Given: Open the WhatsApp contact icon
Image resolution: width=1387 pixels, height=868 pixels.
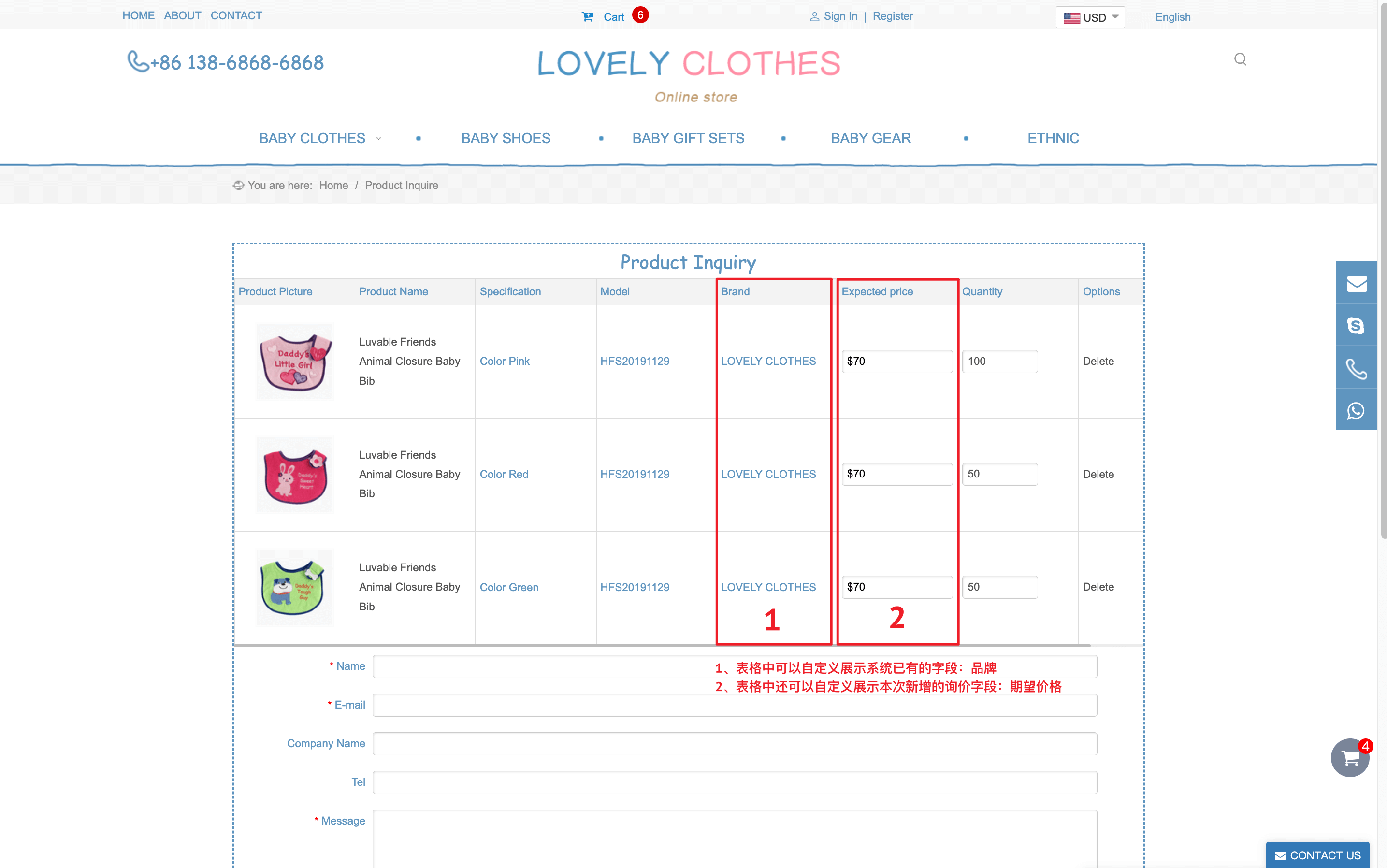Looking at the screenshot, I should 1356,410.
